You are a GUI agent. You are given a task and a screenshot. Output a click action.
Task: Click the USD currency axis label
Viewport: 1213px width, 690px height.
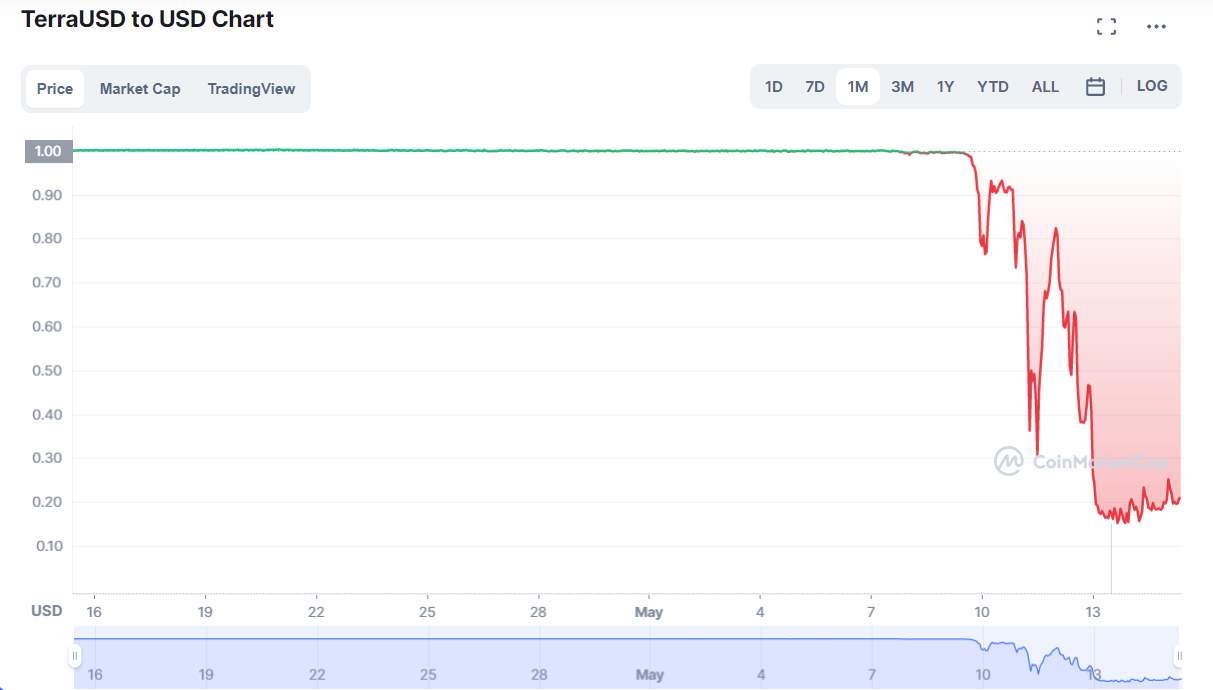click(46, 611)
